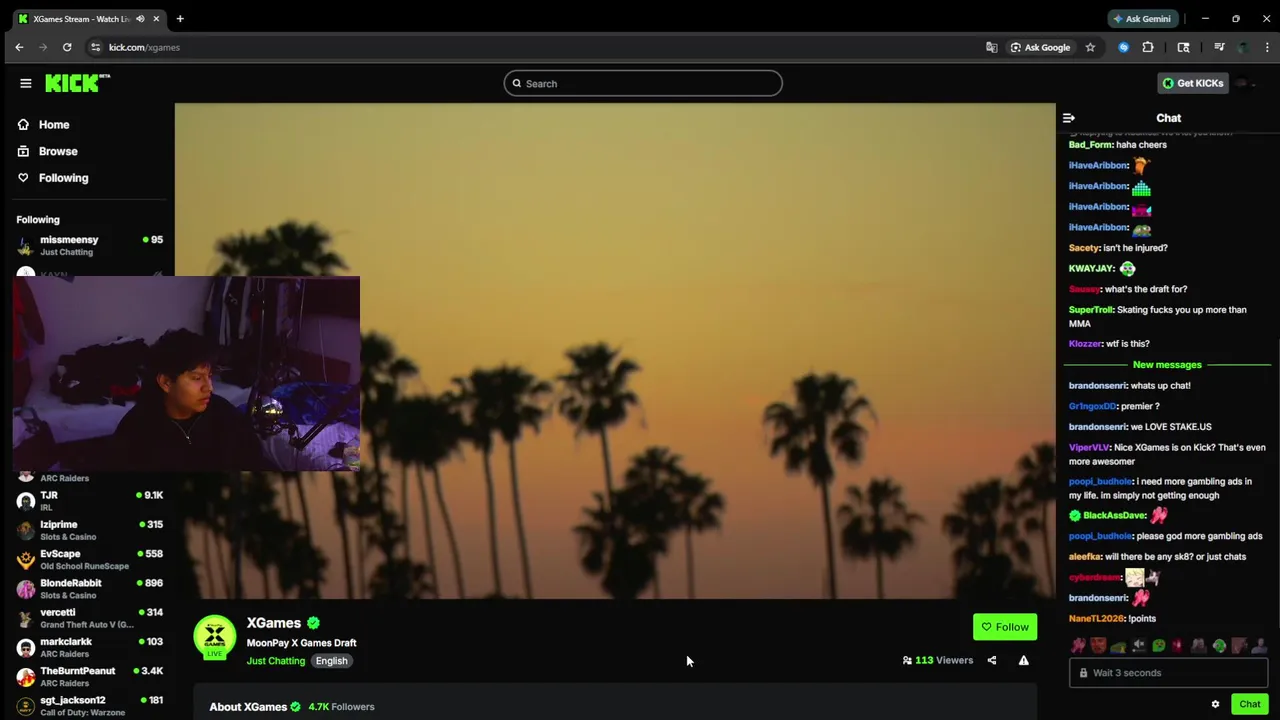The width and height of the screenshot is (1280, 720).
Task: Click username Bad_Form in chat
Action: pyautogui.click(x=1090, y=145)
